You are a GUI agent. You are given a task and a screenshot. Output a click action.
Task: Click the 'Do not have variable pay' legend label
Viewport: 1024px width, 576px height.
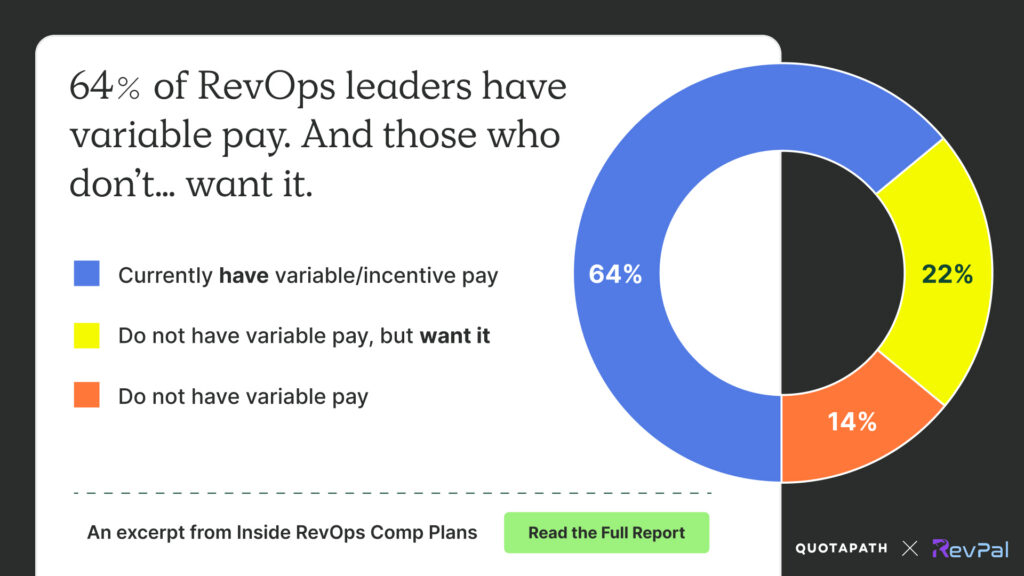point(243,396)
